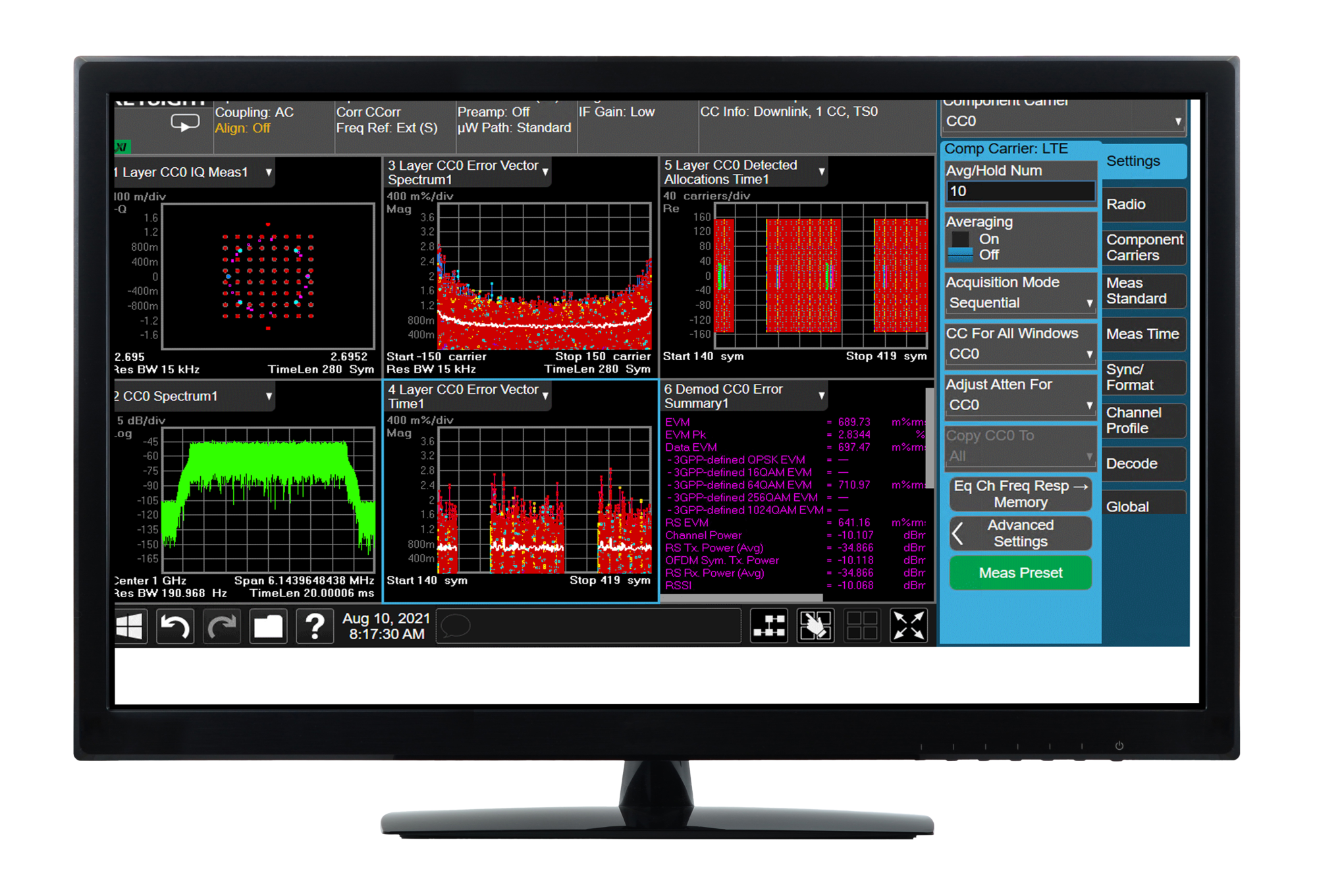Click the Windows start icon
The image size is (1317, 896).
(130, 626)
